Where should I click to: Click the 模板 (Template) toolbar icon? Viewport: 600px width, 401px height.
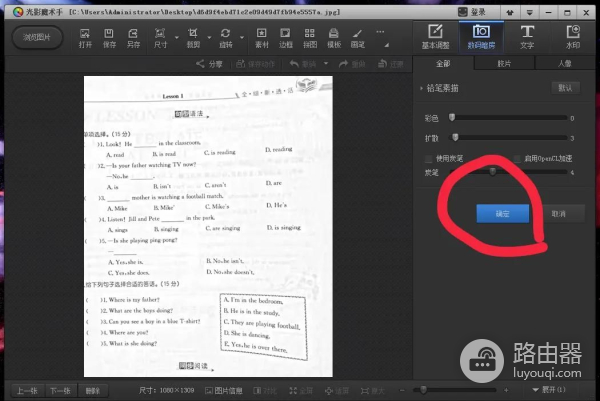(x=334, y=36)
